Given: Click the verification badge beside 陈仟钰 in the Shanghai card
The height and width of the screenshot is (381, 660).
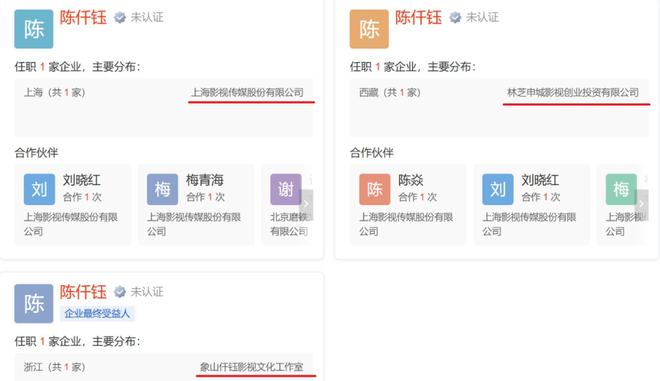Looking at the screenshot, I should pyautogui.click(x=120, y=18).
